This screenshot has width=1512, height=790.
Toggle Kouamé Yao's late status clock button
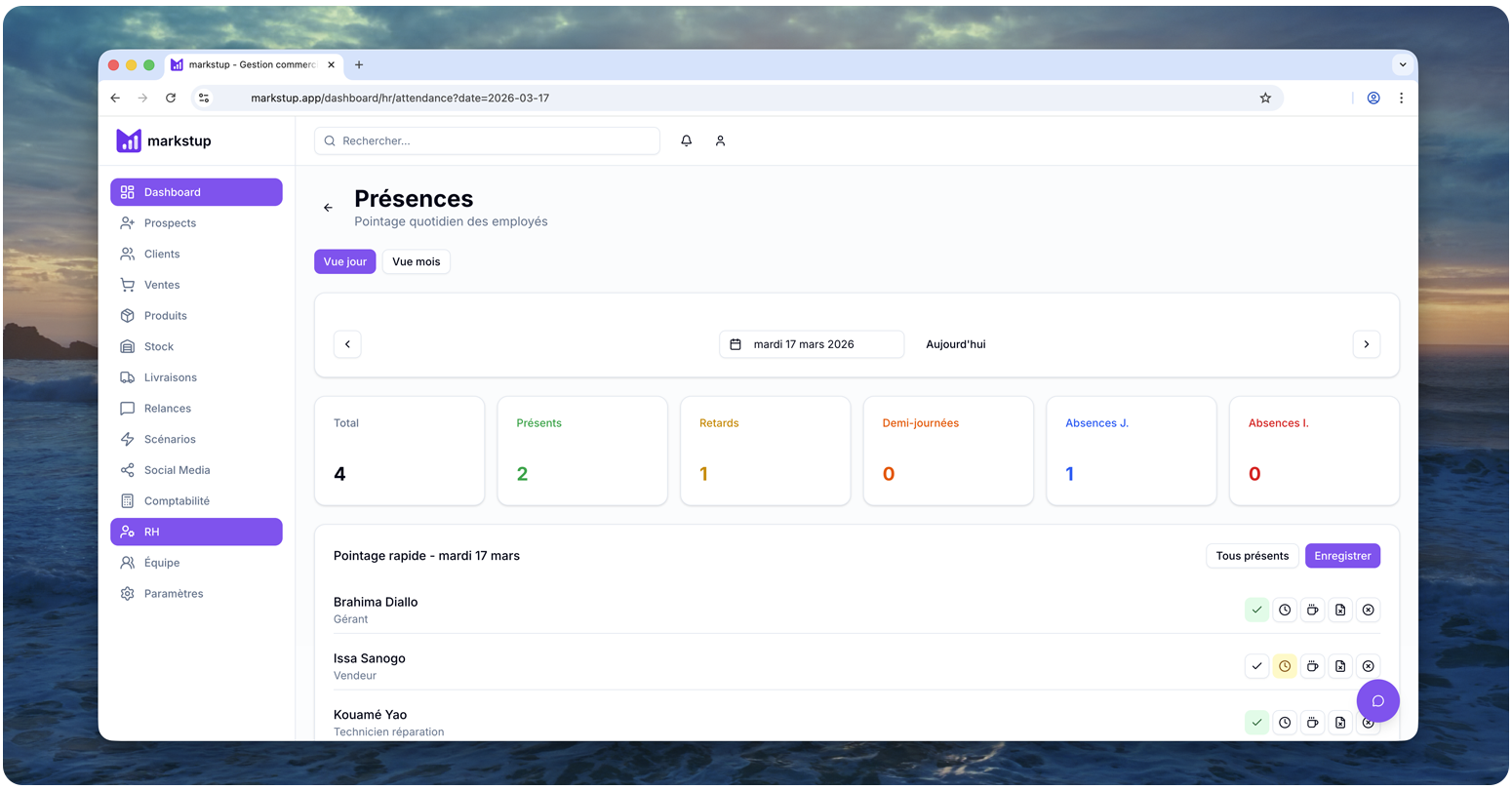pyautogui.click(x=1285, y=723)
